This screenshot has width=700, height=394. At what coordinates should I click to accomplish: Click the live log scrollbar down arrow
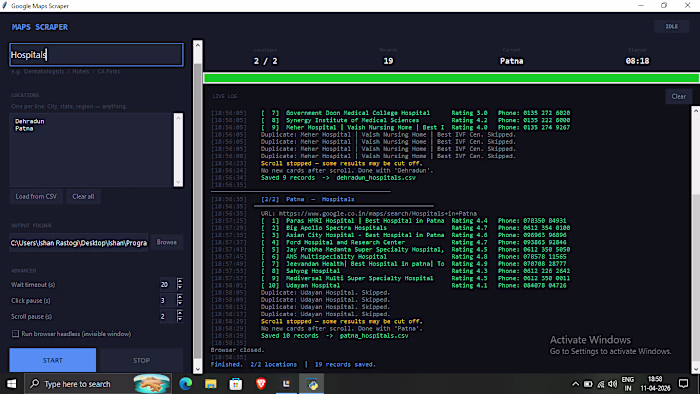click(x=696, y=369)
